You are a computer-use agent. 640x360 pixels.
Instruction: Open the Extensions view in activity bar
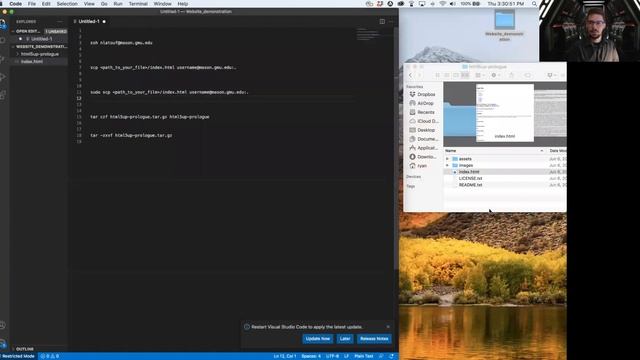pos(2,95)
